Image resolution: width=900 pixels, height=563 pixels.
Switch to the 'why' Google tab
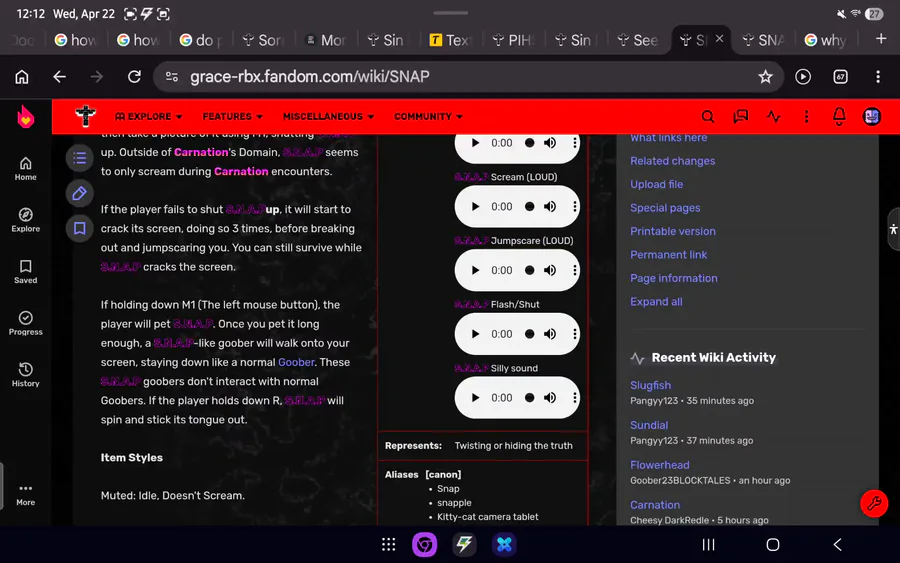point(825,40)
